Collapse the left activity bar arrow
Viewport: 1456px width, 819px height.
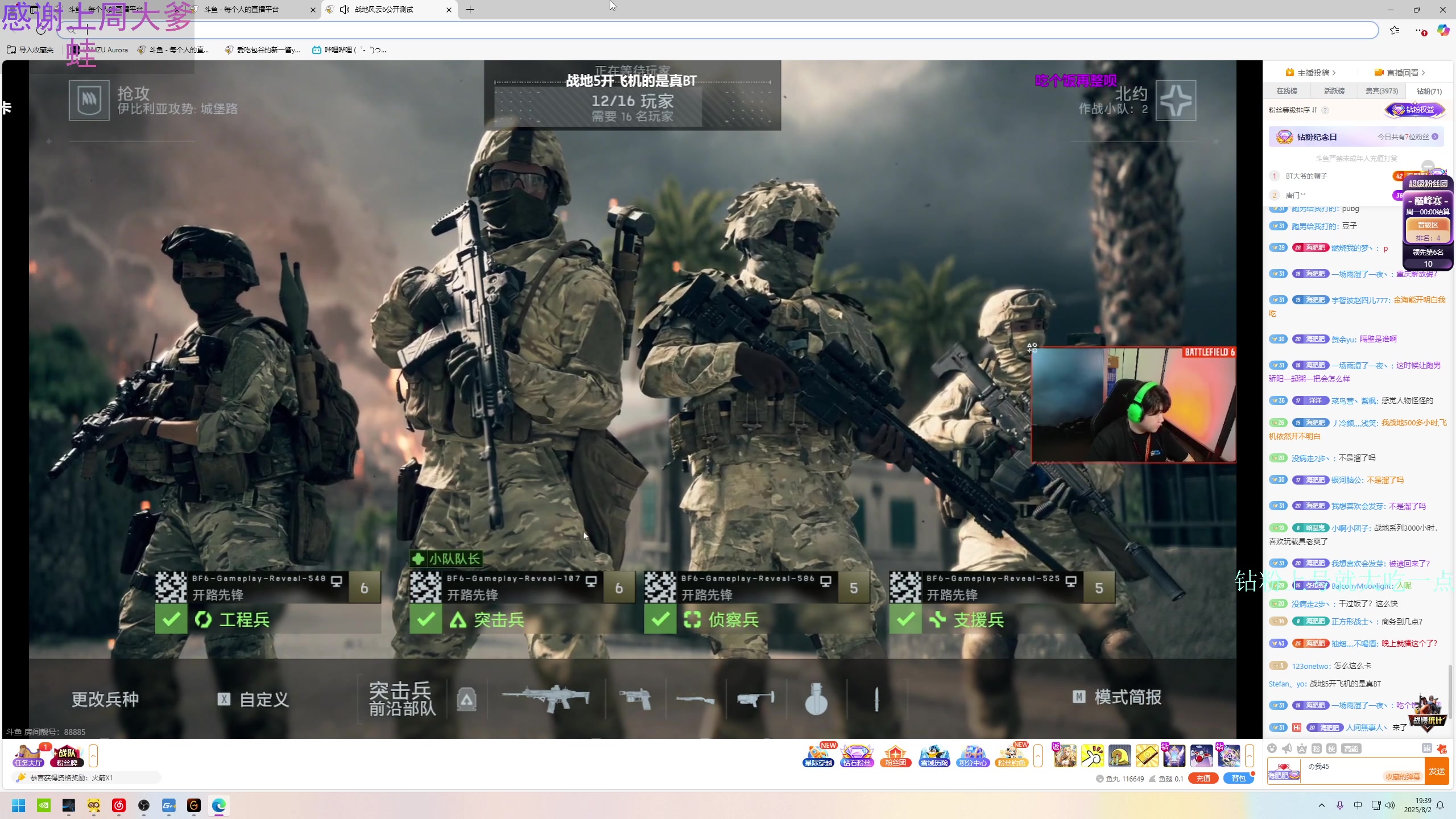93,756
